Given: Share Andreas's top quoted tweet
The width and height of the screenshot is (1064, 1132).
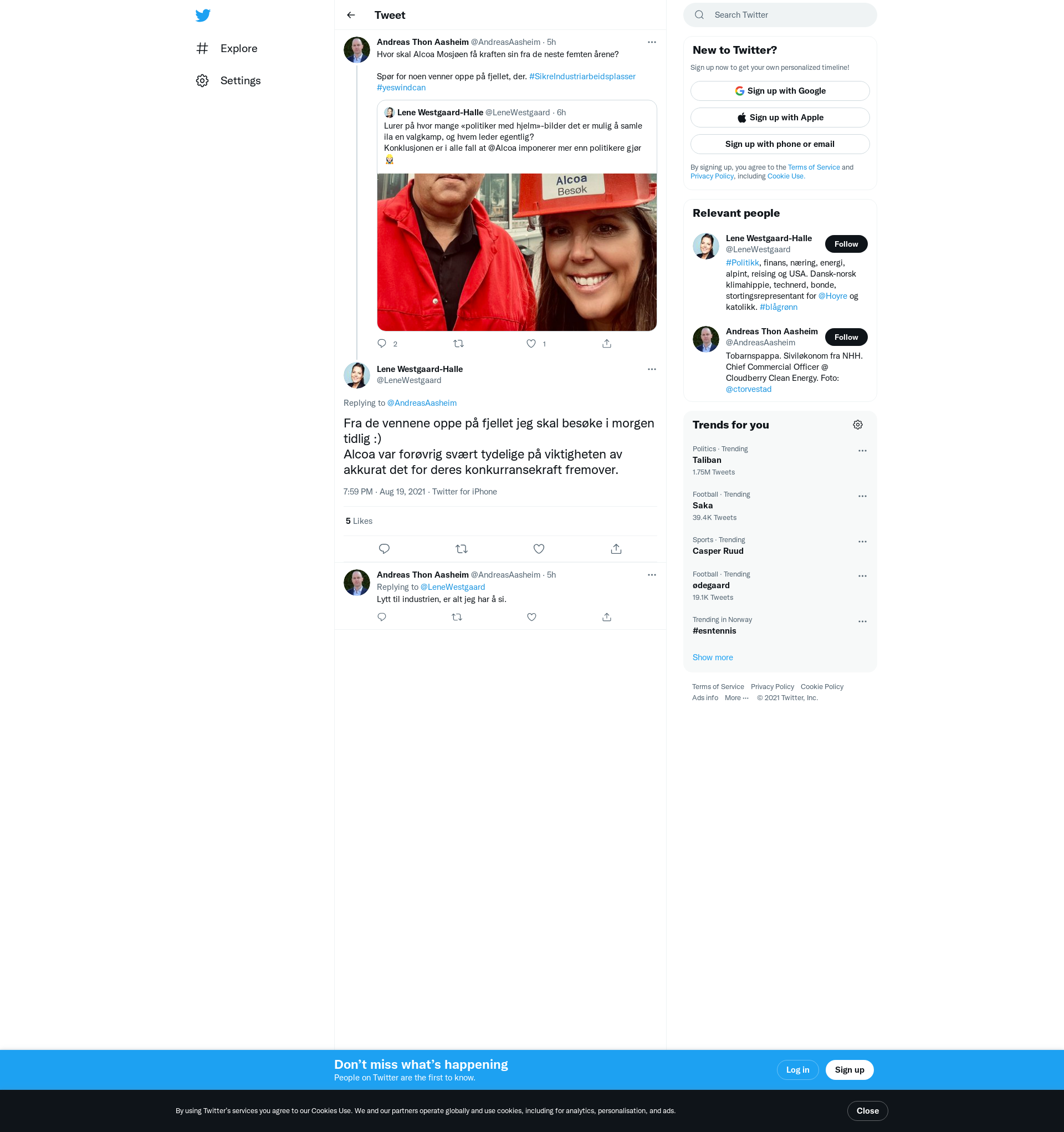Looking at the screenshot, I should pos(607,343).
